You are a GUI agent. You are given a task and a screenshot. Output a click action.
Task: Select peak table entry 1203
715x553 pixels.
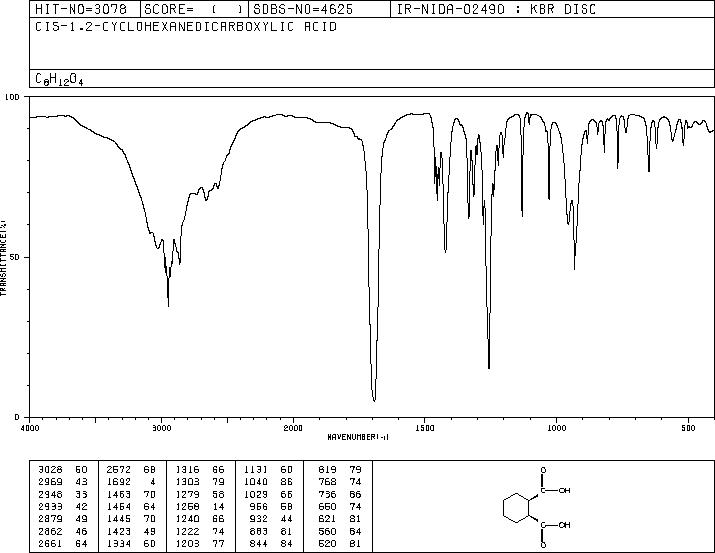[x=187, y=543]
